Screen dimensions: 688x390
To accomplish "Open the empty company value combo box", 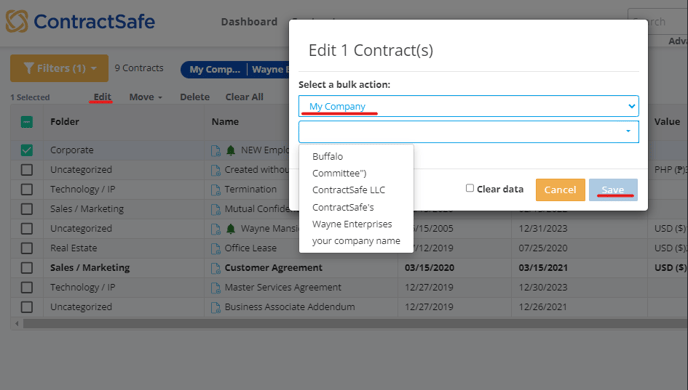I will click(x=469, y=132).
